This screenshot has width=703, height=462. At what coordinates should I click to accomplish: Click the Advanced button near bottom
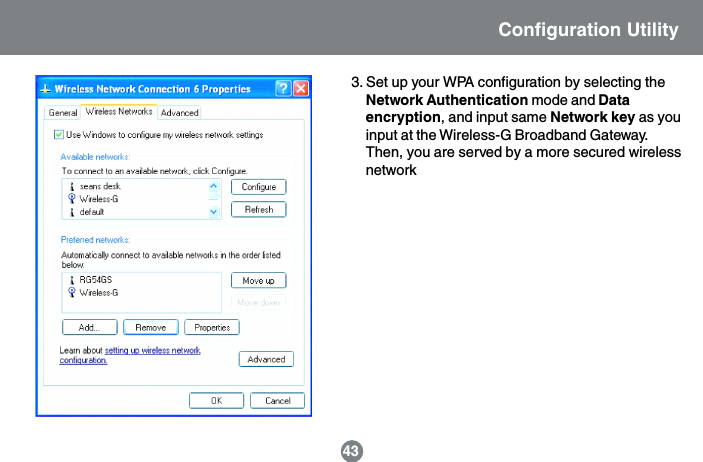266,359
